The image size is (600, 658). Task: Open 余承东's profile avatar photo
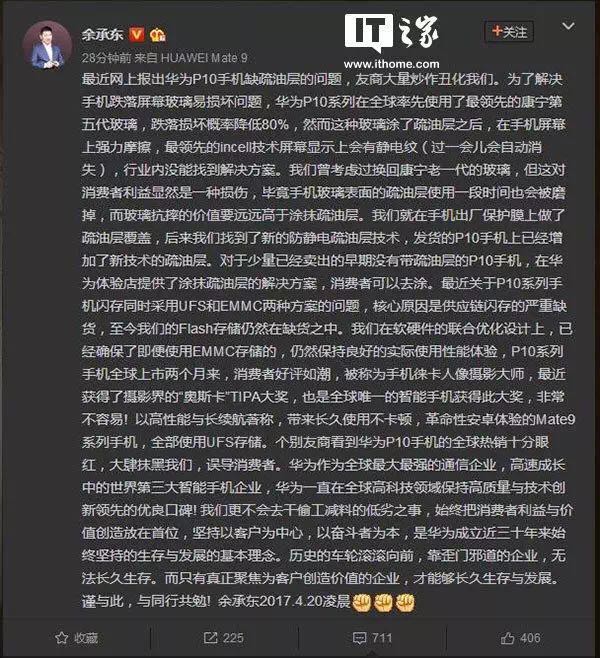(x=47, y=46)
